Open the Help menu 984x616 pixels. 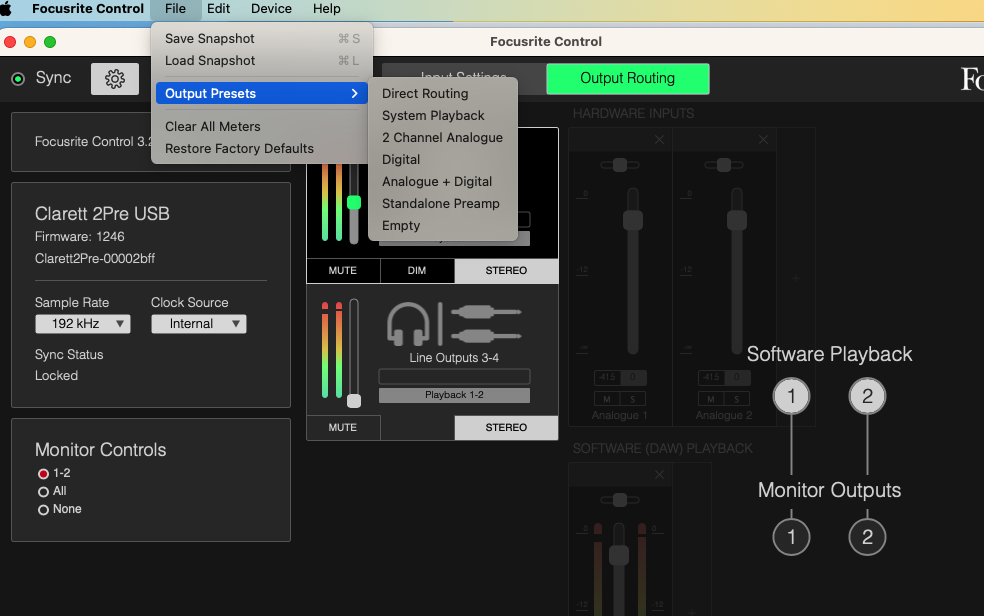(x=327, y=9)
